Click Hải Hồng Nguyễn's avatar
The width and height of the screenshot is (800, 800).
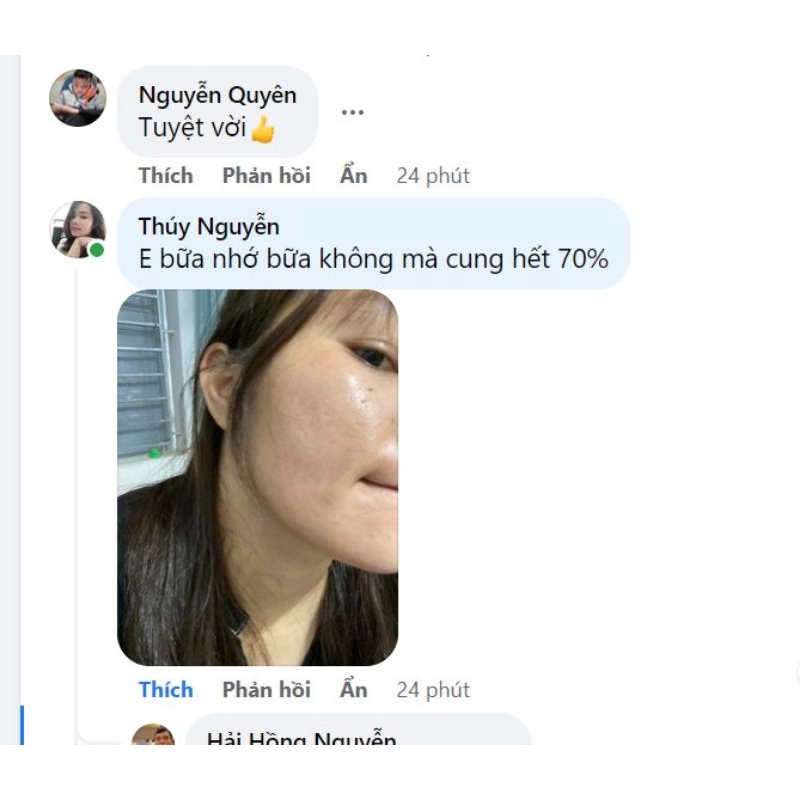click(153, 734)
